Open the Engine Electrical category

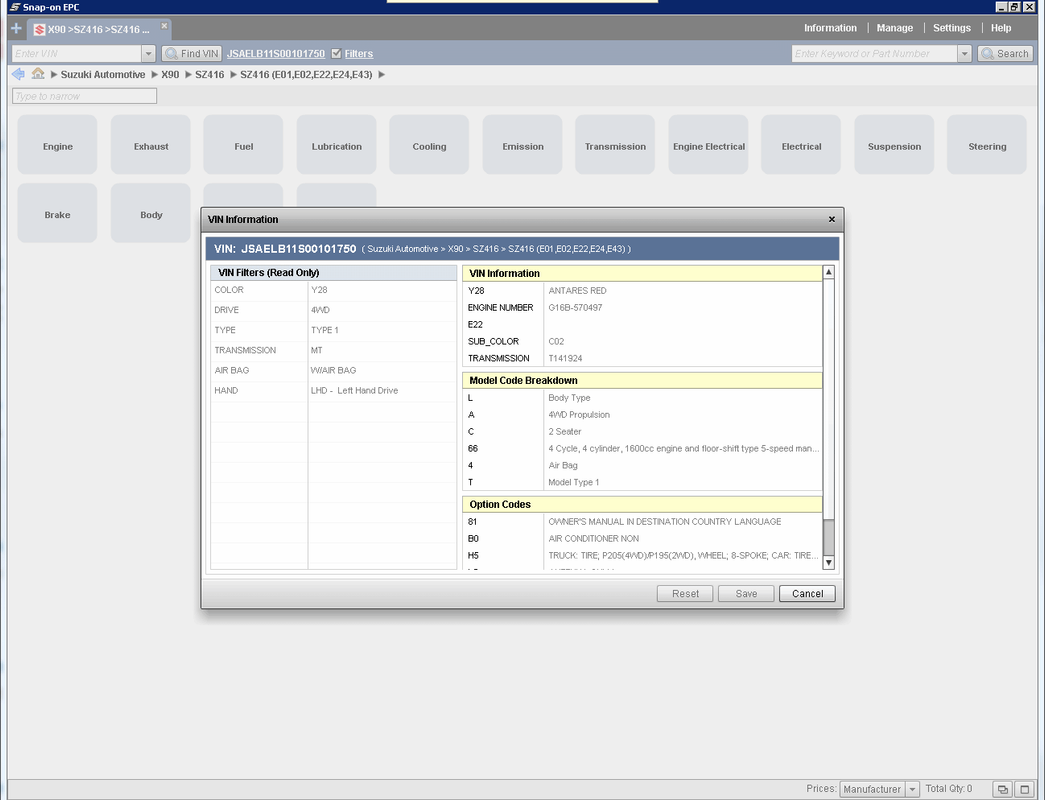coord(708,145)
